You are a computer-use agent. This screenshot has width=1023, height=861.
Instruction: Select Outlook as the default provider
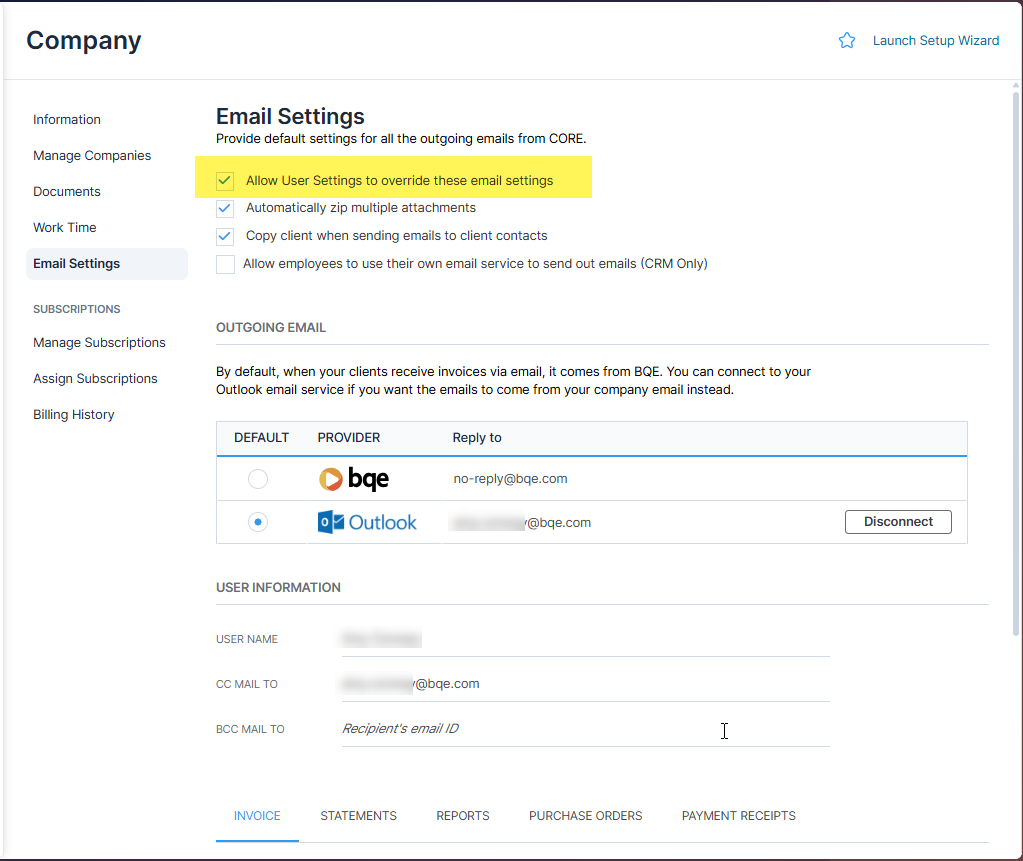pos(258,522)
